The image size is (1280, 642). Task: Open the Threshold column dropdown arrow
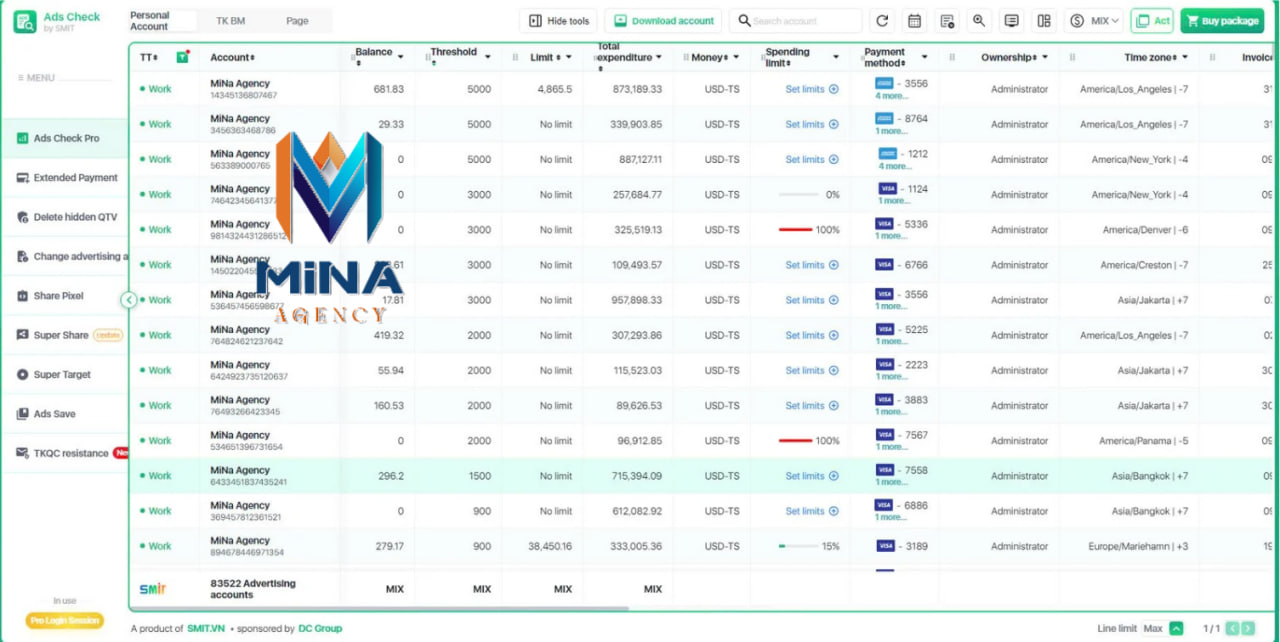(488, 57)
